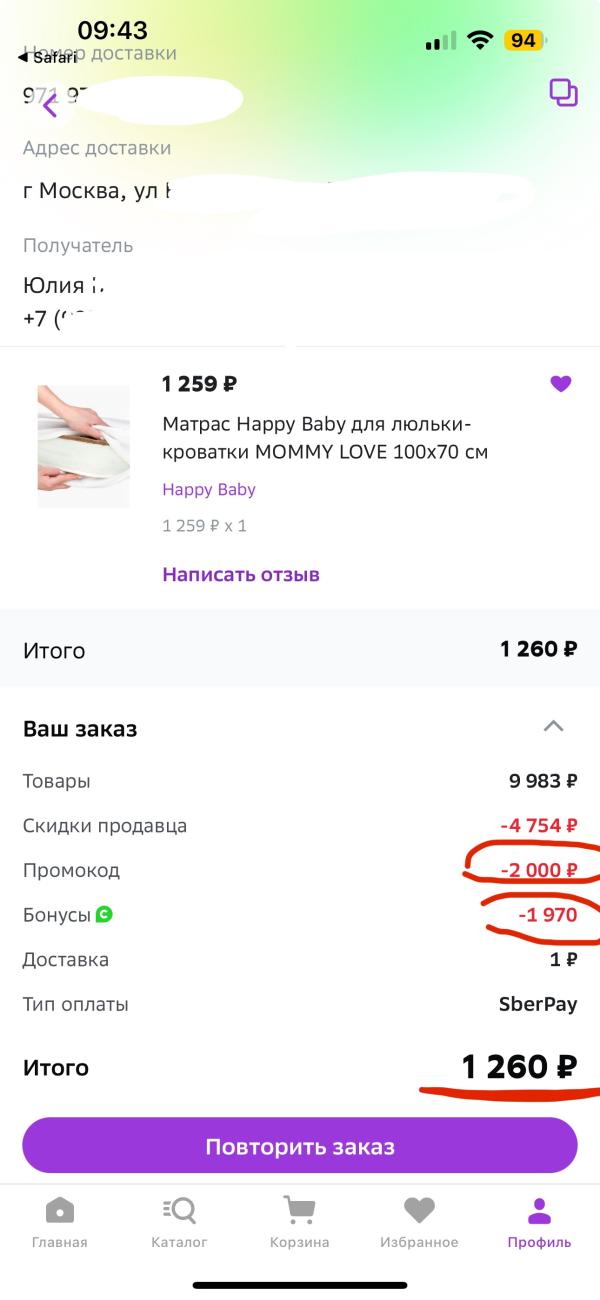Collapse the 'Ваш заказ' section chevron
Viewport: 600px width, 1300px height.
[553, 727]
